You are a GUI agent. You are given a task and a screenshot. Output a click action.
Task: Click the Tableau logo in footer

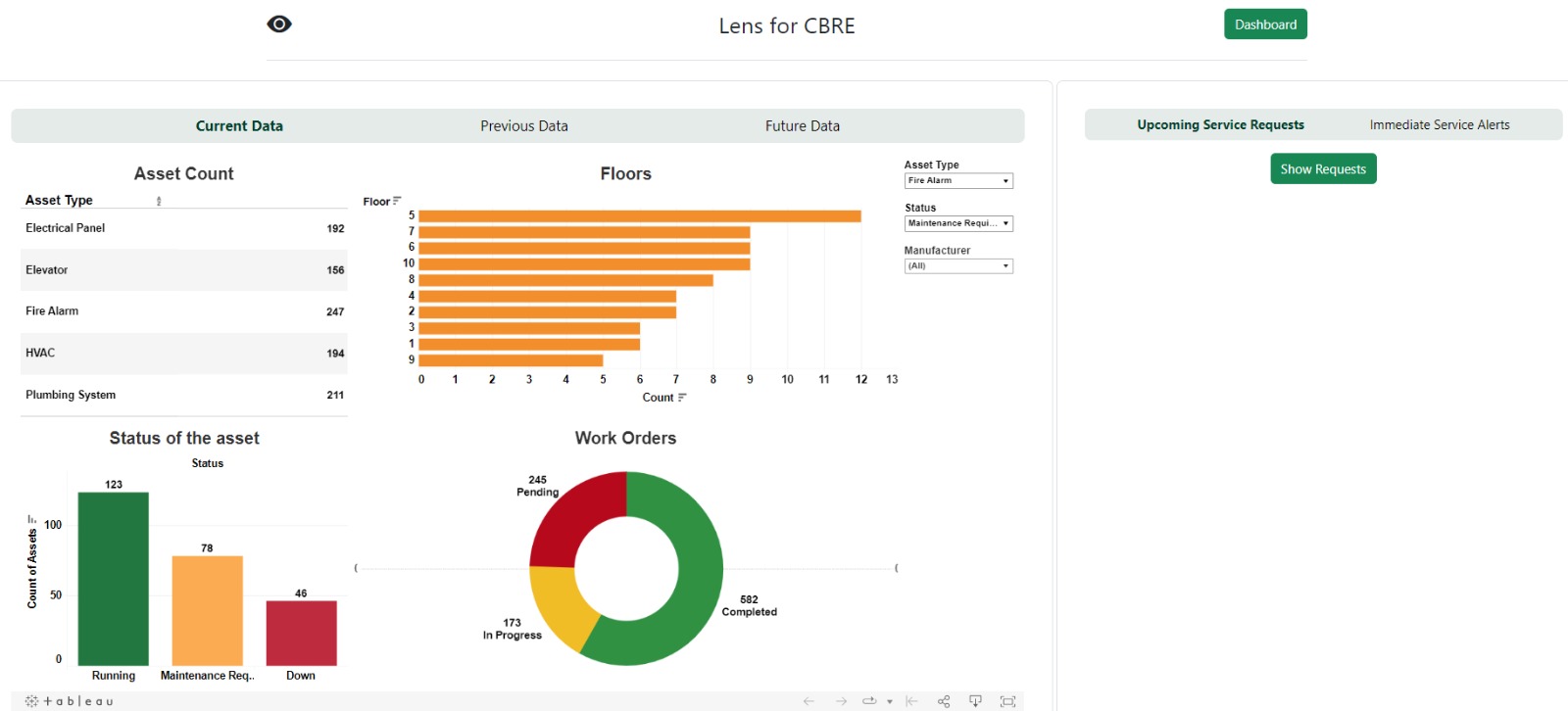pos(70,701)
